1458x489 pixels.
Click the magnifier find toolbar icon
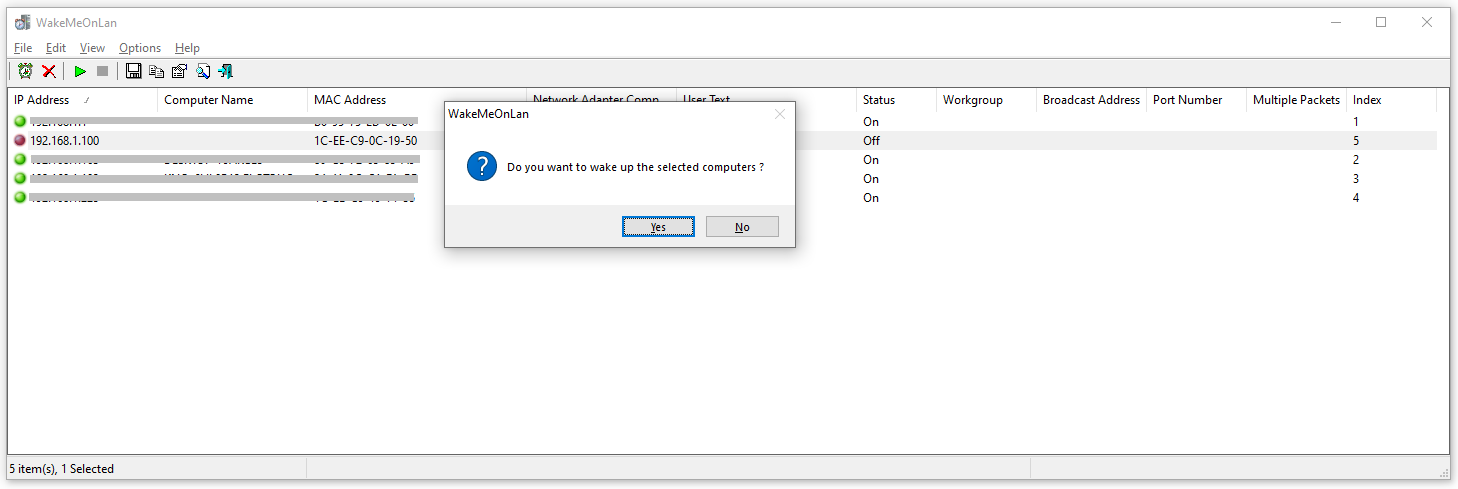(x=203, y=71)
